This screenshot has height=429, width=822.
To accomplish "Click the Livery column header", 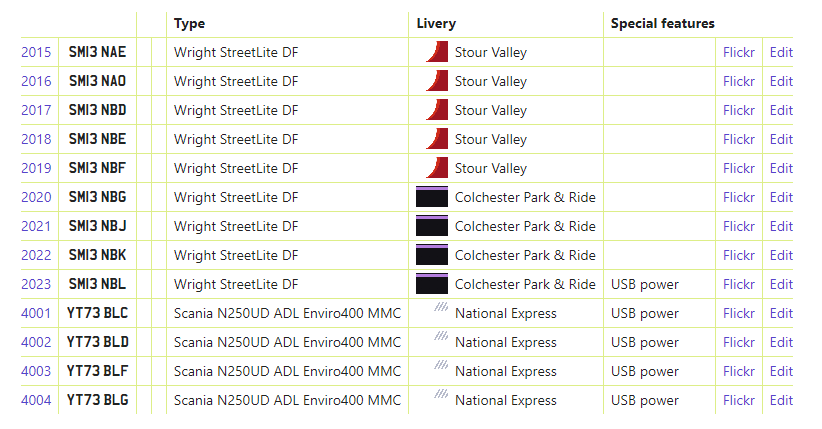I will pyautogui.click(x=436, y=23).
